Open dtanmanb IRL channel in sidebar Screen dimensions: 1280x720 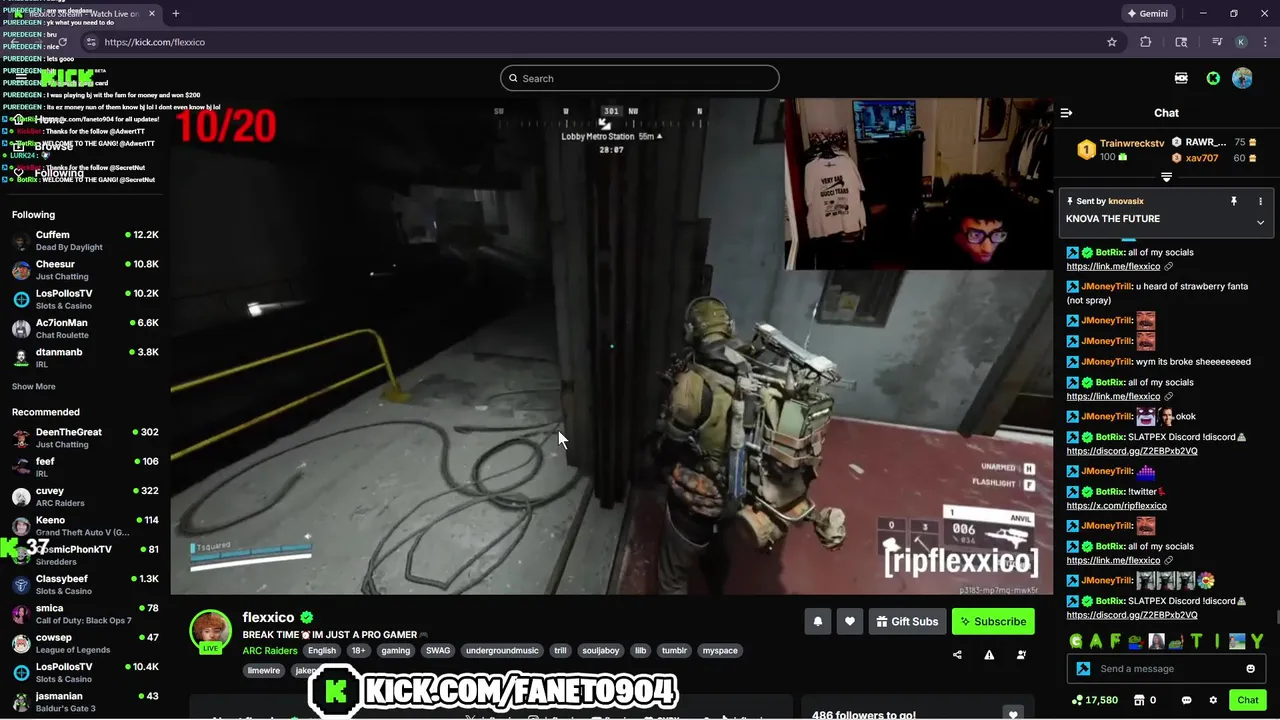[85, 358]
